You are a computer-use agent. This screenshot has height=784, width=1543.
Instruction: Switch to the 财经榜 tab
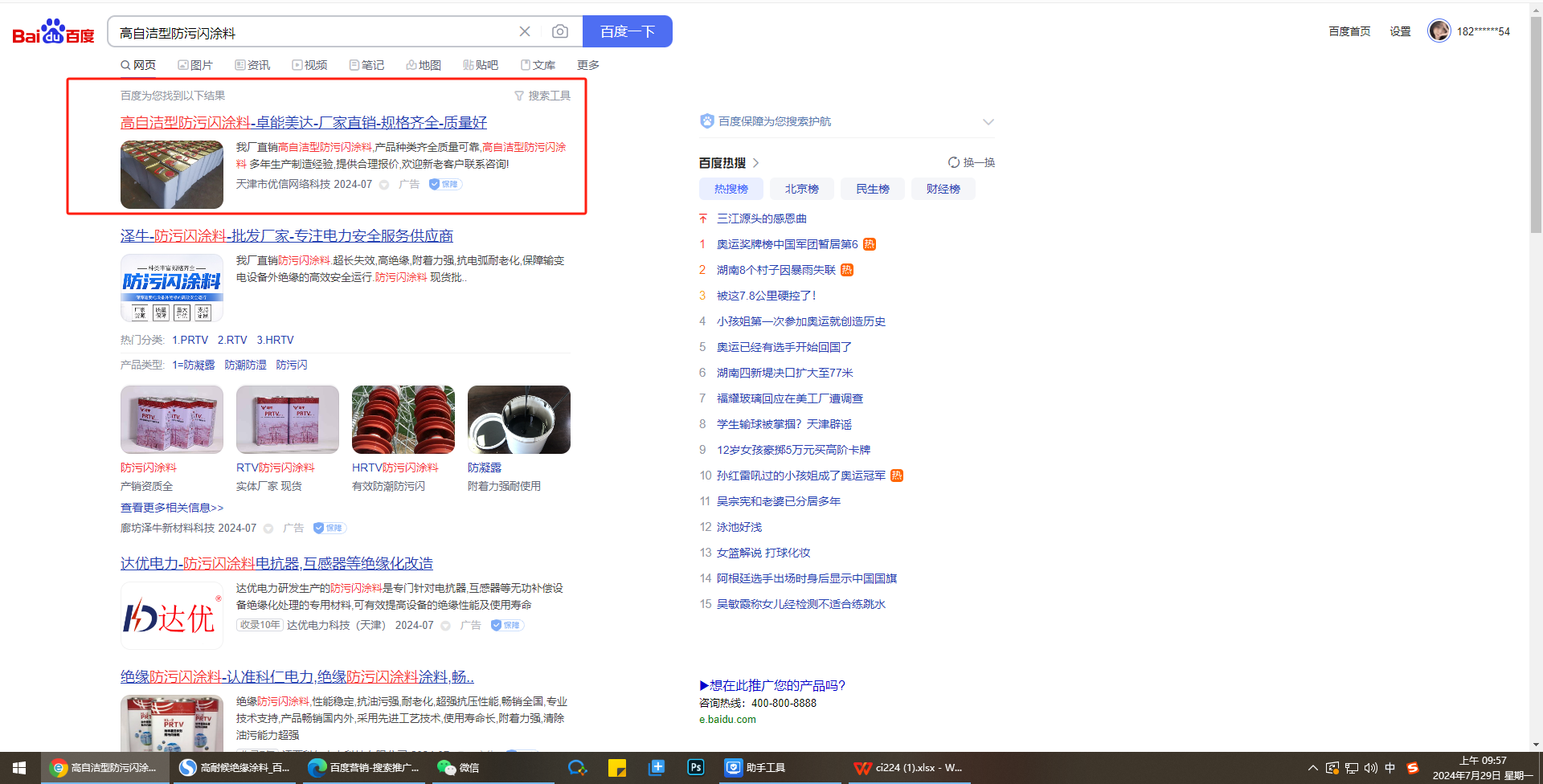click(943, 189)
